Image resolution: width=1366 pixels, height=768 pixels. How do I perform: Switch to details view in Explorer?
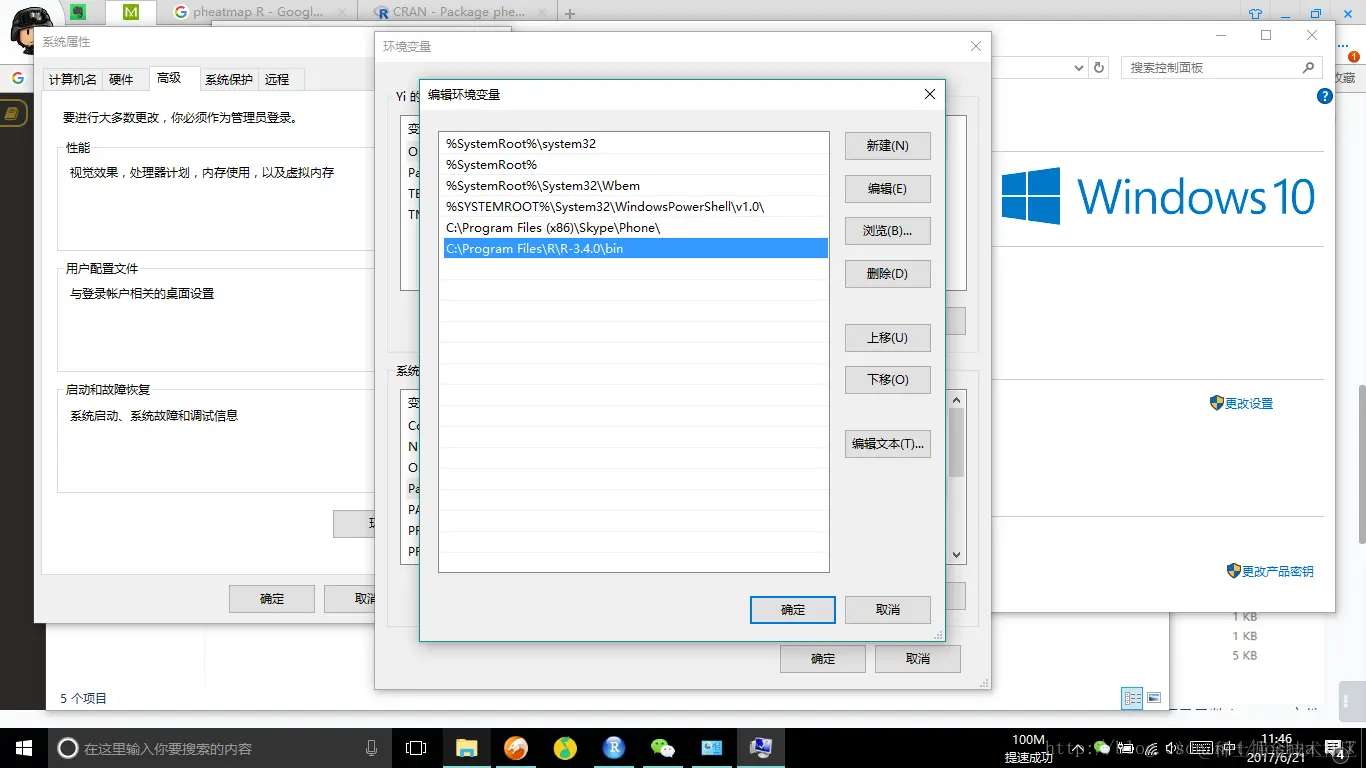[1133, 698]
